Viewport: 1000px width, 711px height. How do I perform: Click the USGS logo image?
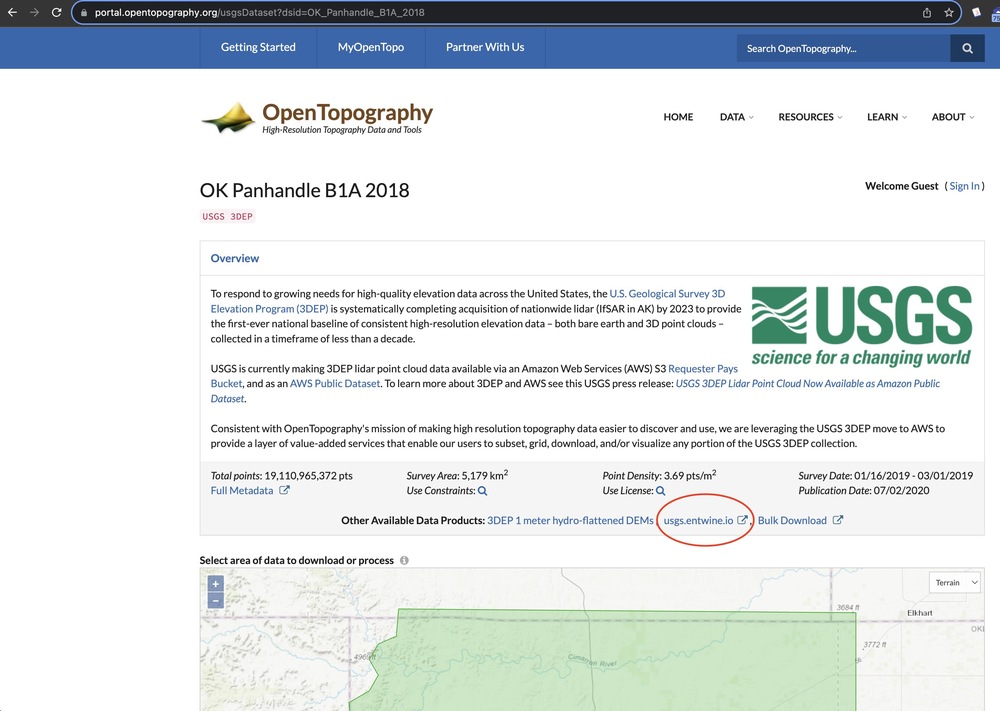tap(862, 326)
